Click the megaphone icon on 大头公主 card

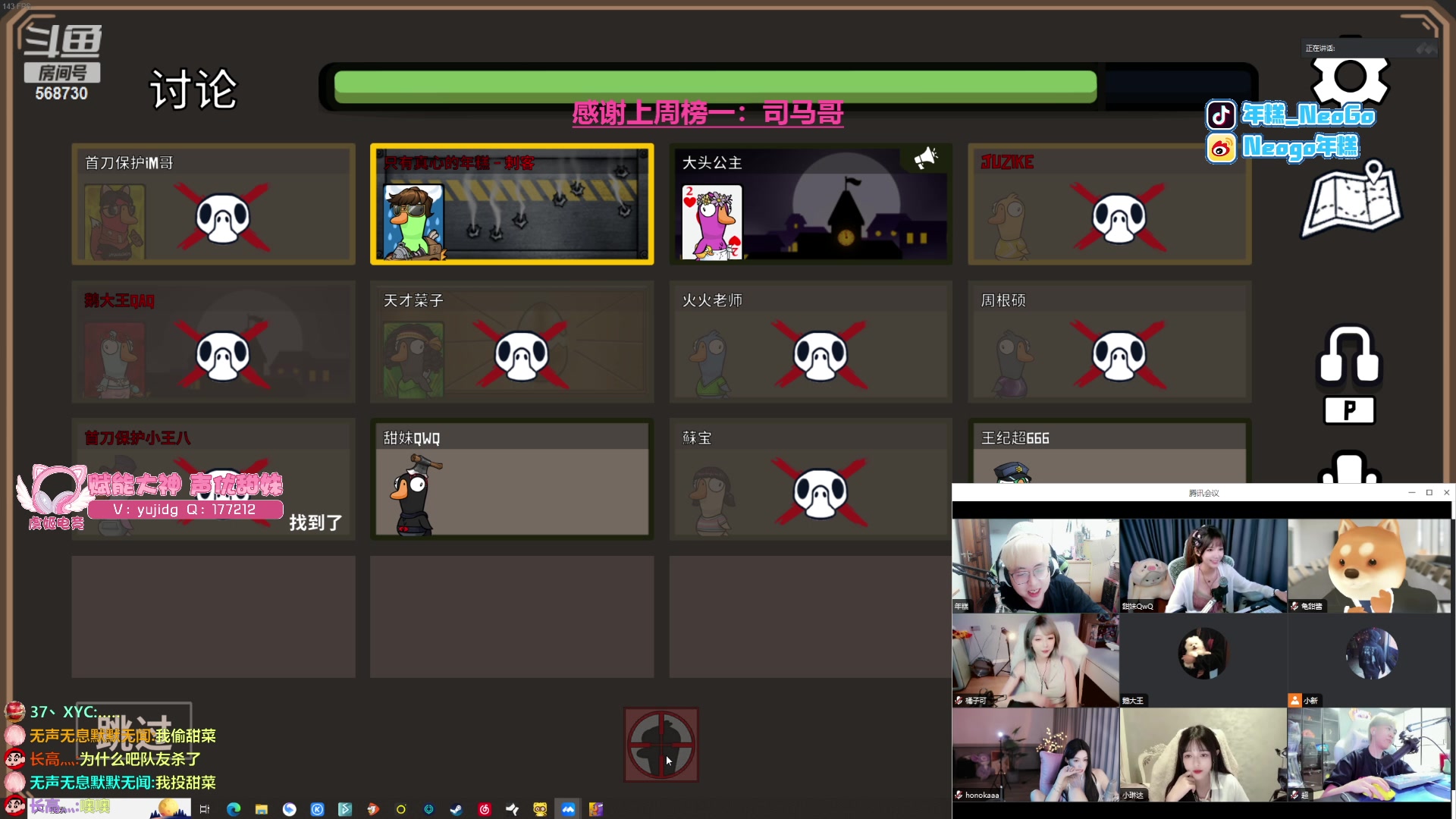click(x=925, y=158)
